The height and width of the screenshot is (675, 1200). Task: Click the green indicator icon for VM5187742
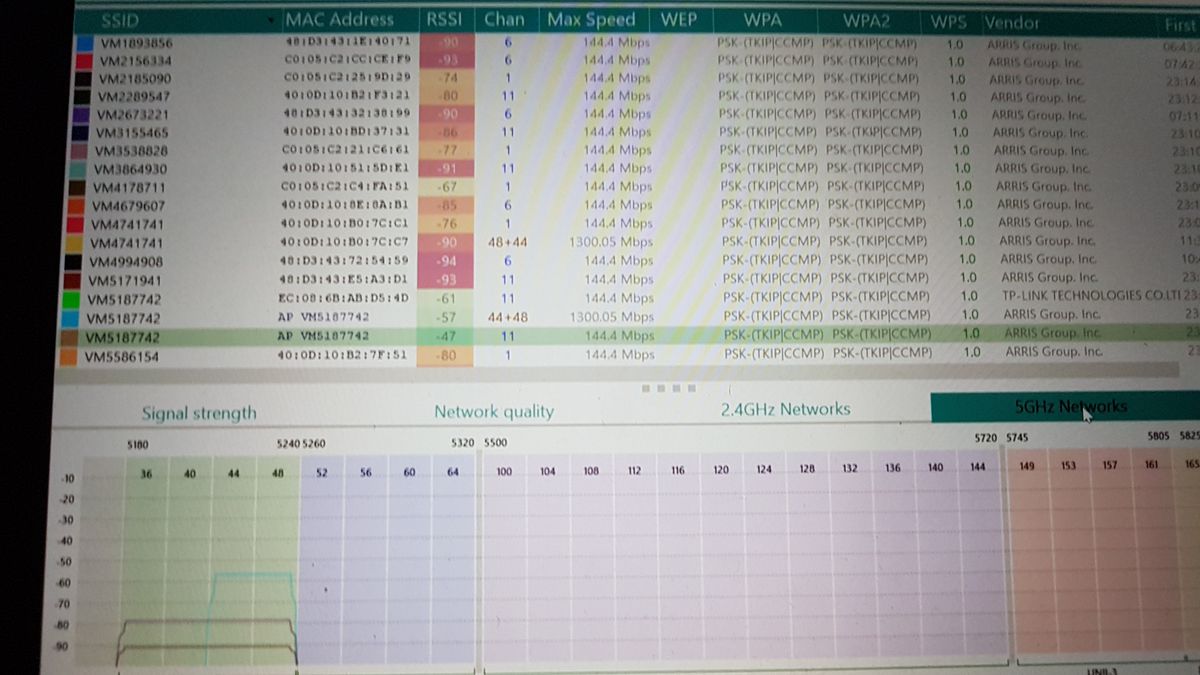tap(80, 296)
